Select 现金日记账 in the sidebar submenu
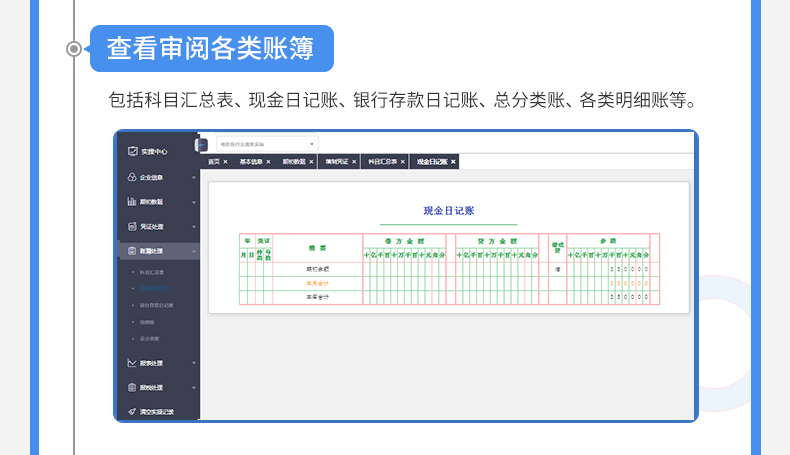 pos(154,288)
